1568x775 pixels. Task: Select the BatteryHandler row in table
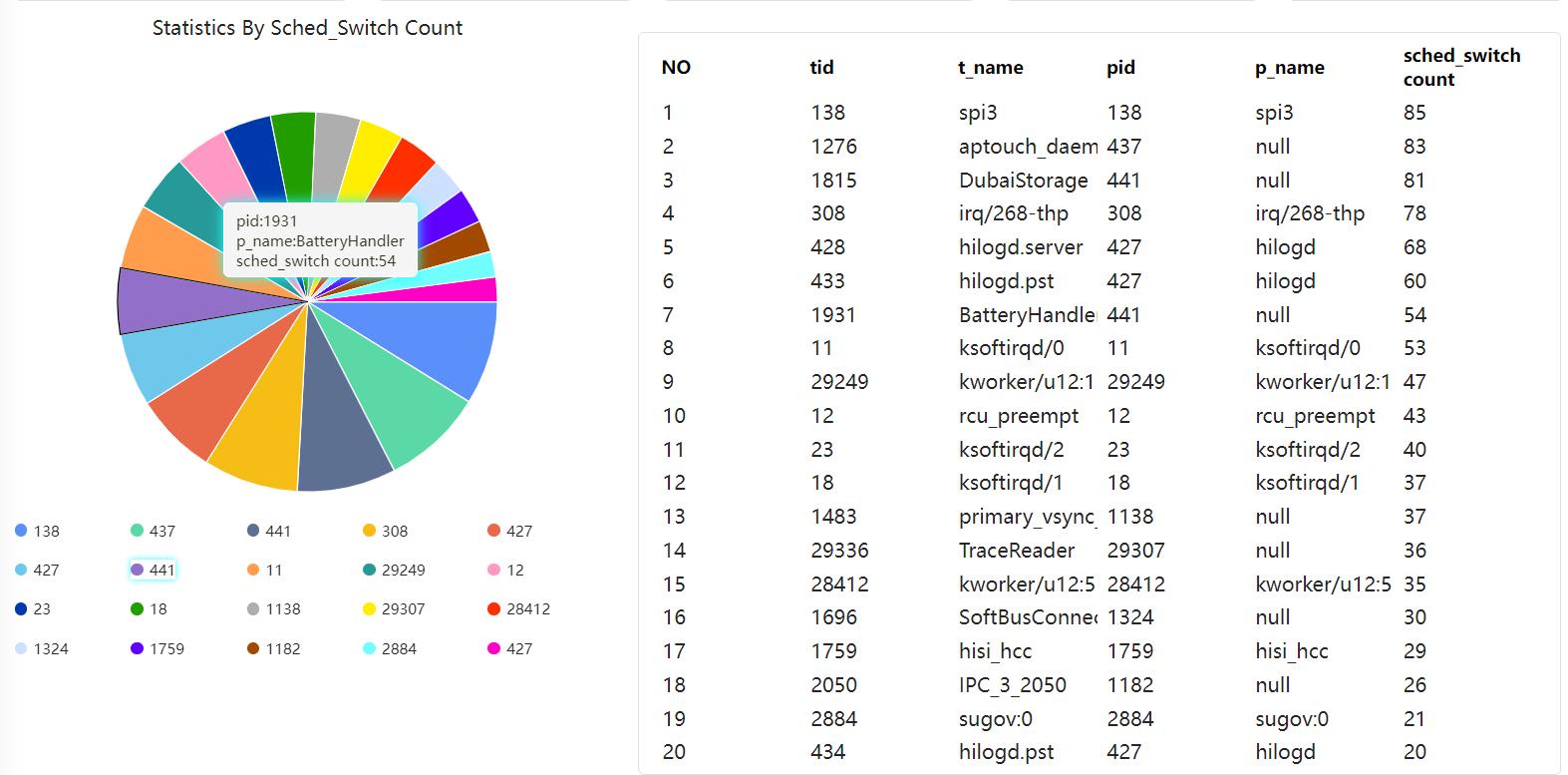coord(1027,315)
